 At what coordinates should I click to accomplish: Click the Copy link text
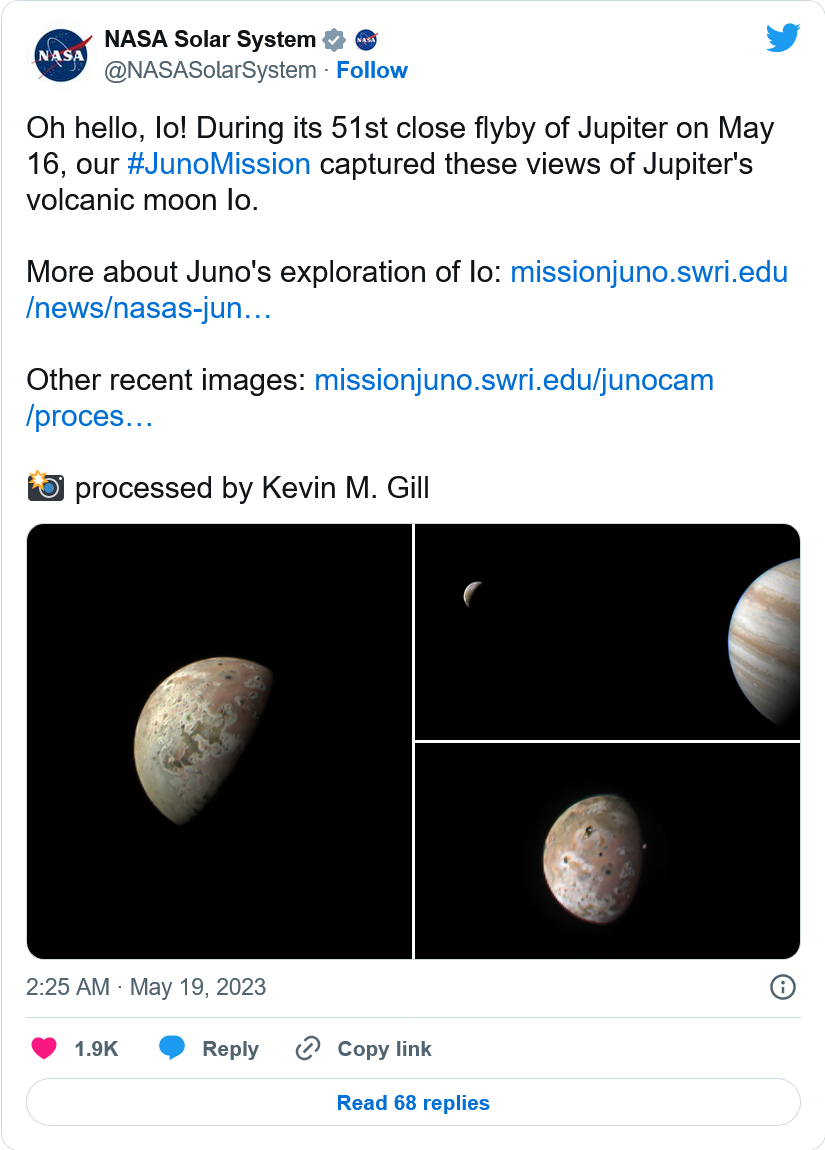[384, 1048]
